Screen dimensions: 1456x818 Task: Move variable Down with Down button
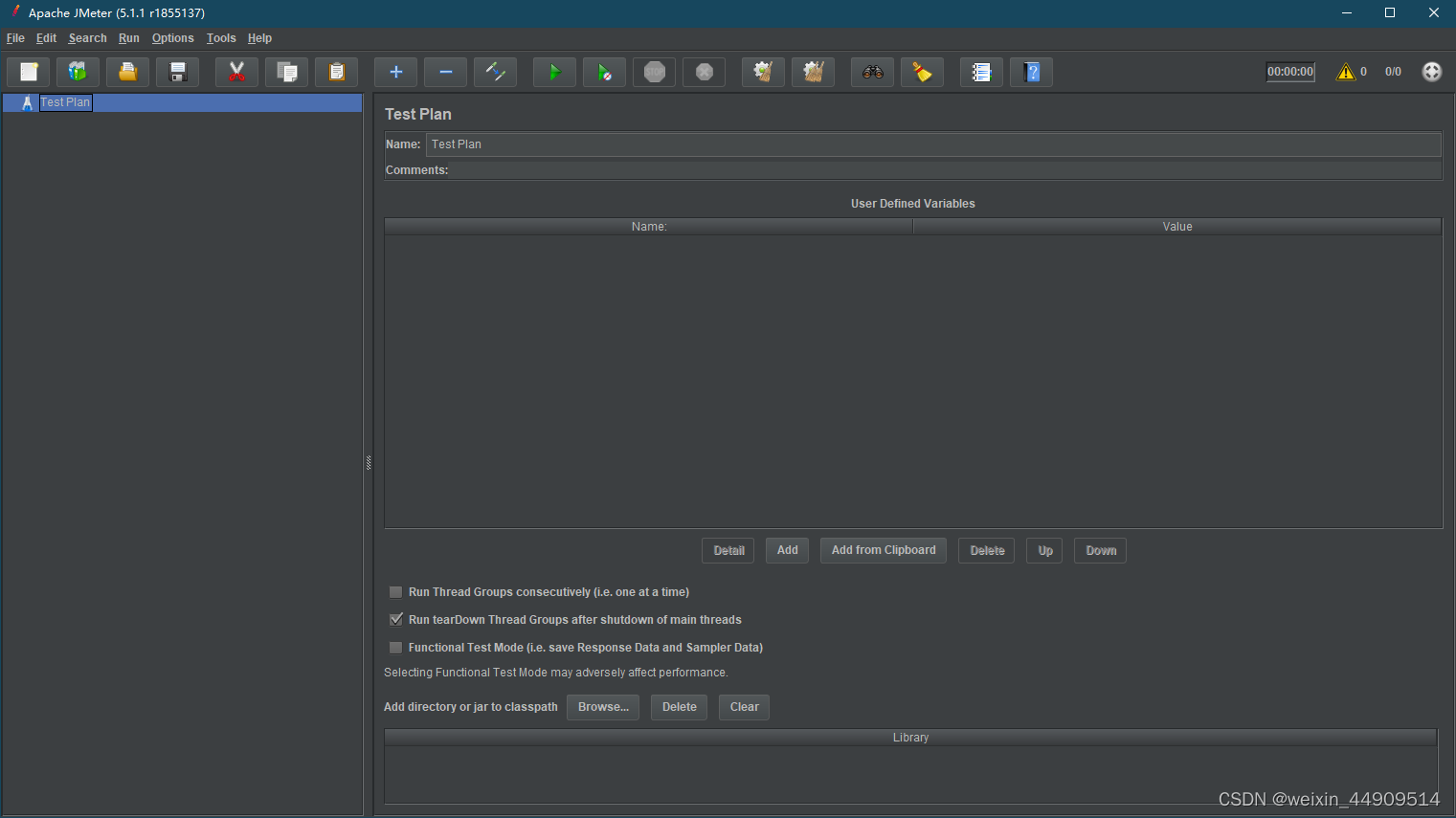(x=1100, y=550)
